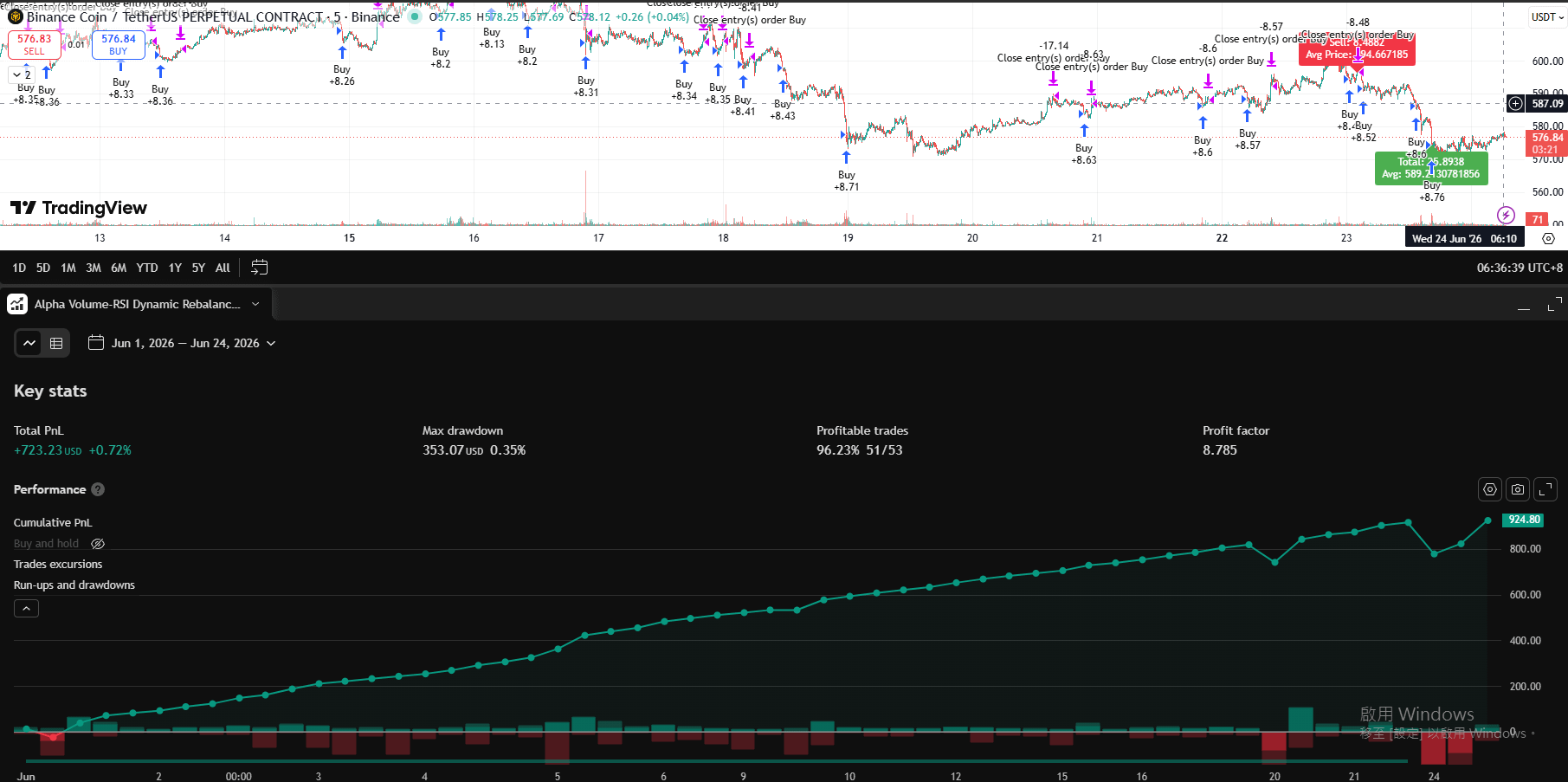The image size is (1568, 782).
Task: Select the 5Y time range
Action: click(198, 268)
